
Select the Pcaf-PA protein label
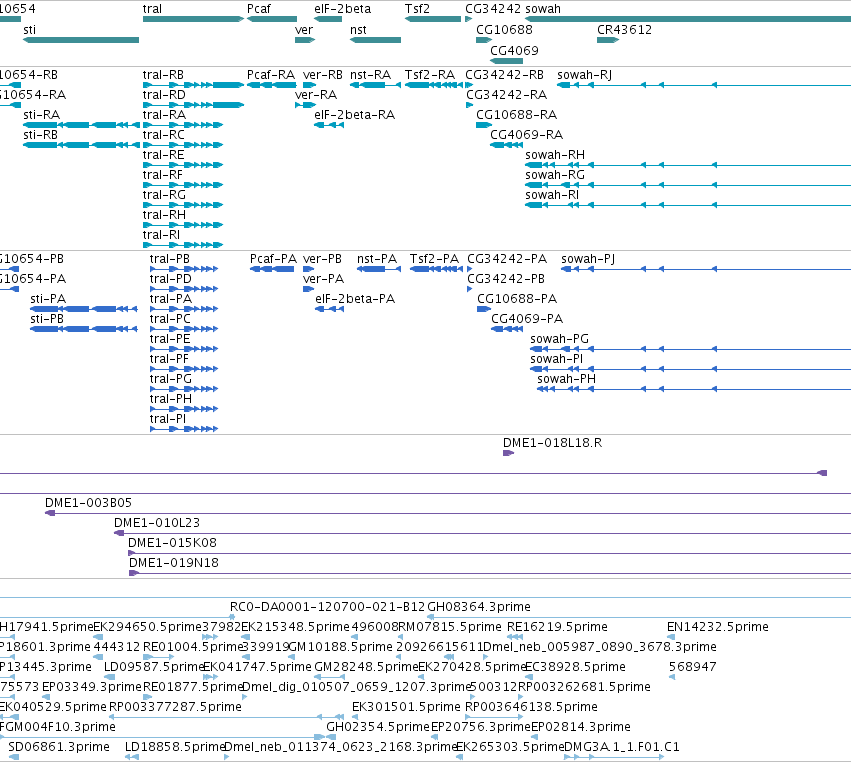tap(273, 258)
